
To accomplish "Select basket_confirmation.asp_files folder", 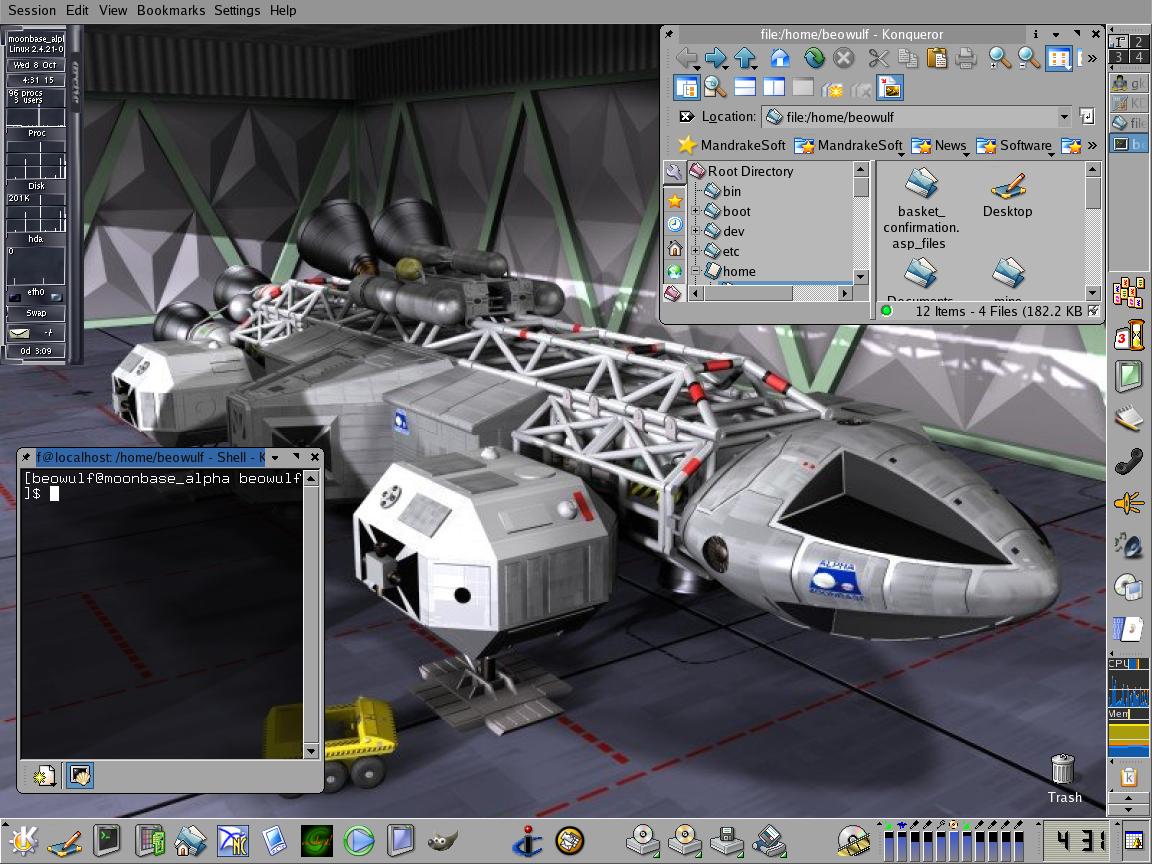I will pos(921,209).
